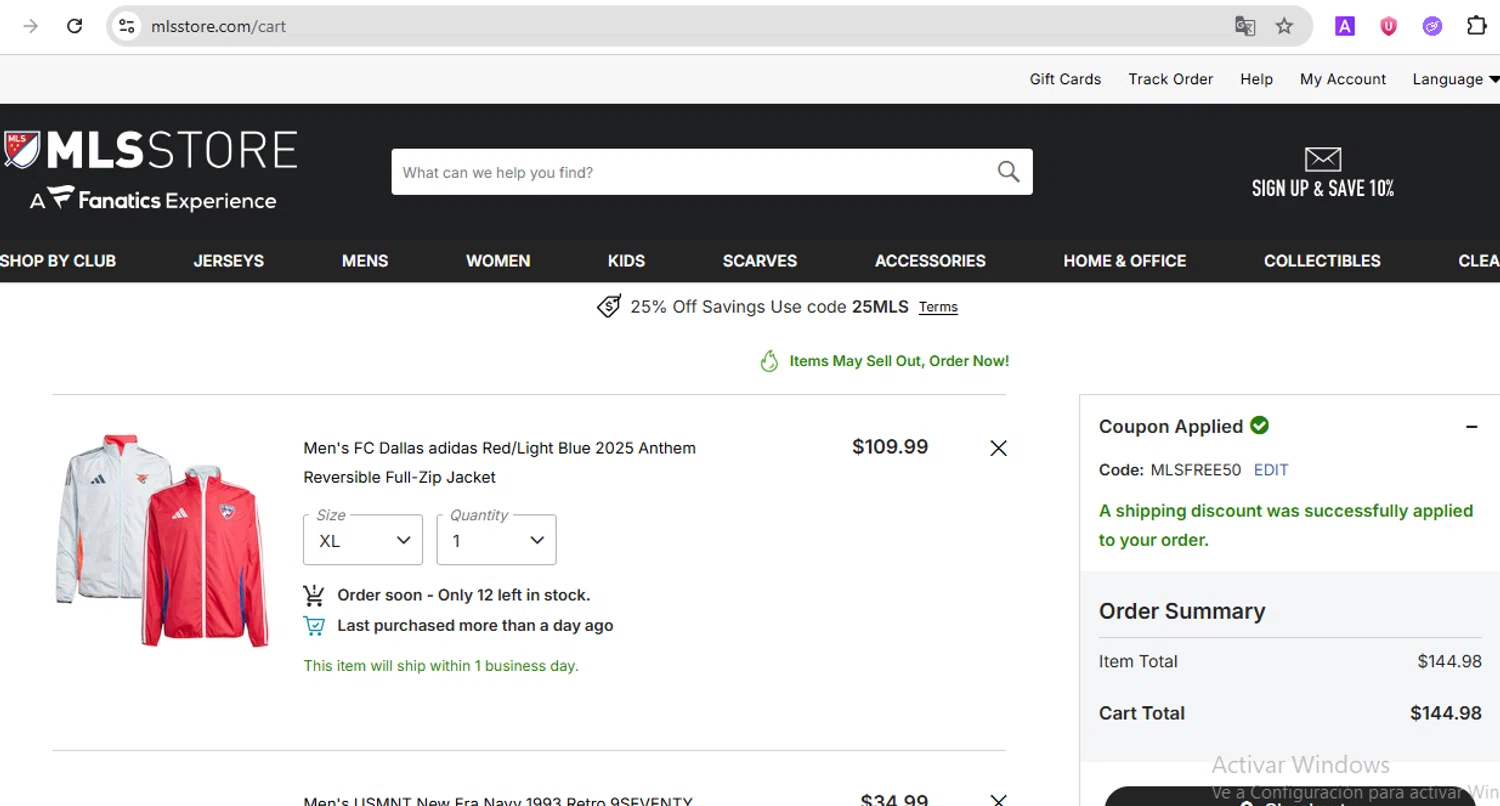Click the Order Summary heading
Viewport: 1500px width, 806px height.
(1182, 611)
